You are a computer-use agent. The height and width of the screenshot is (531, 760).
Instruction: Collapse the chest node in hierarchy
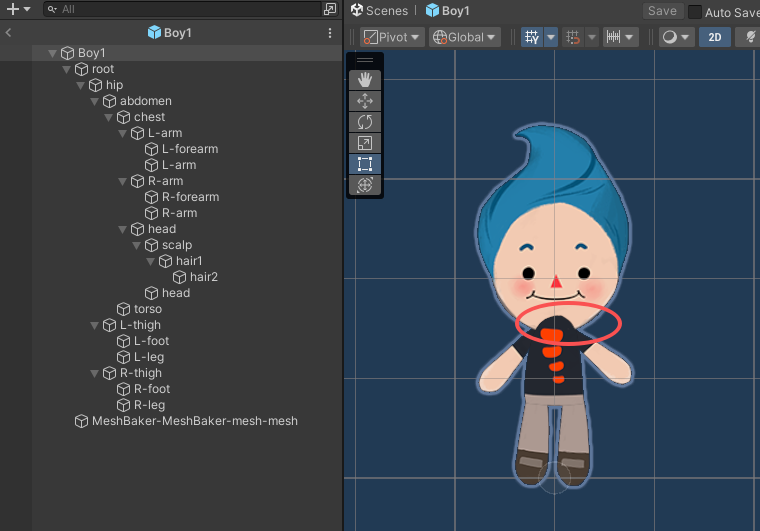click(108, 117)
